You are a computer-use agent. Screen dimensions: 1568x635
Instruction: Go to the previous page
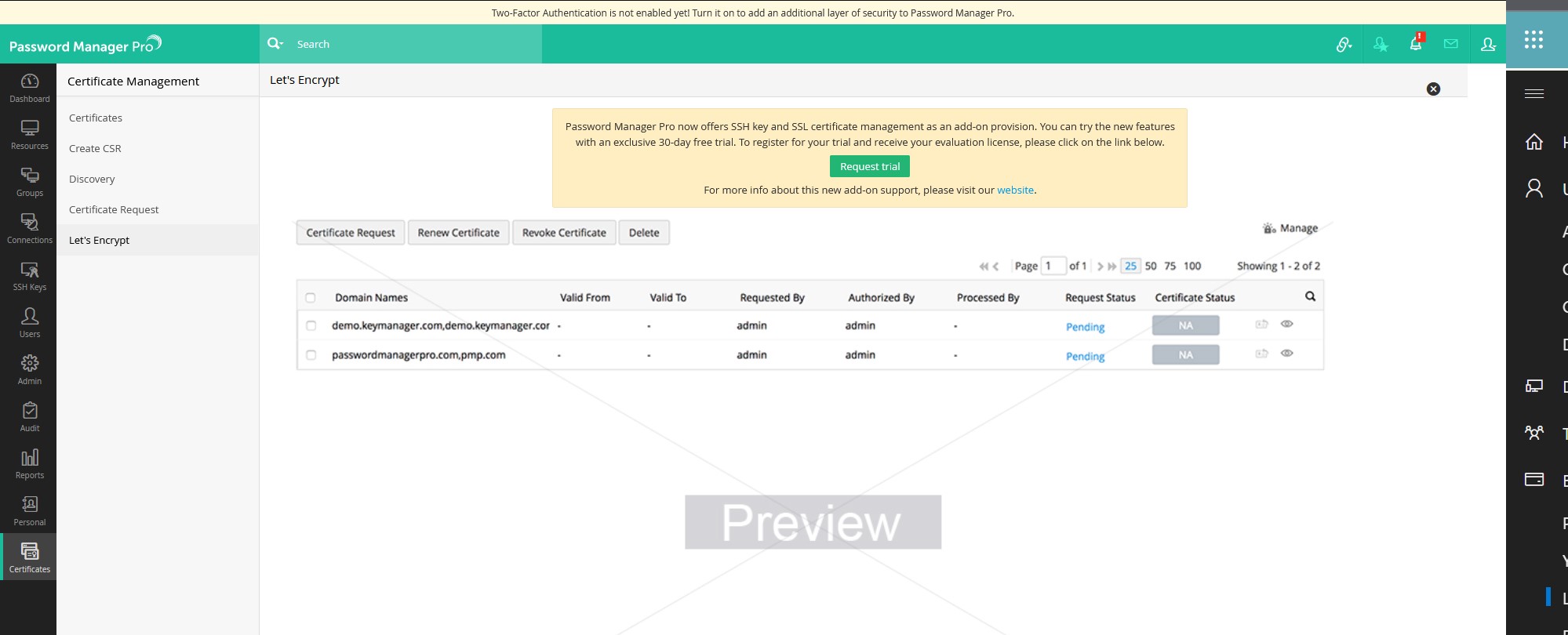[x=995, y=267]
